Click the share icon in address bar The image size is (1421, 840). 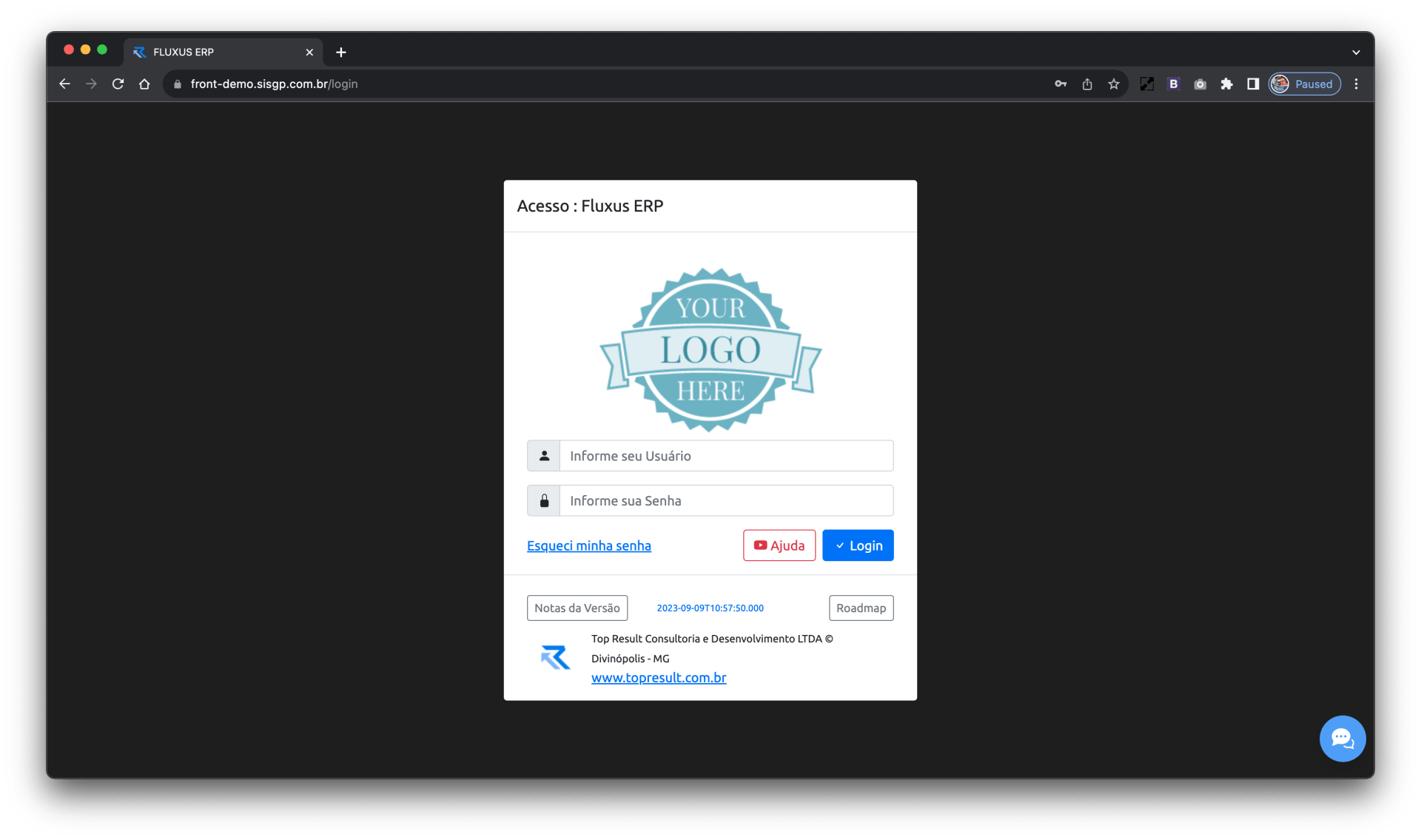tap(1086, 84)
